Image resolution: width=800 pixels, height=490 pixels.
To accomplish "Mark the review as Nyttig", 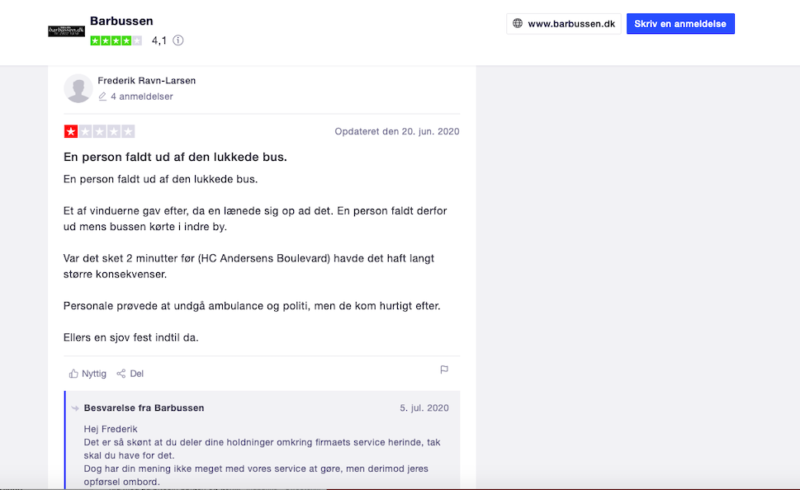I will 88,374.
